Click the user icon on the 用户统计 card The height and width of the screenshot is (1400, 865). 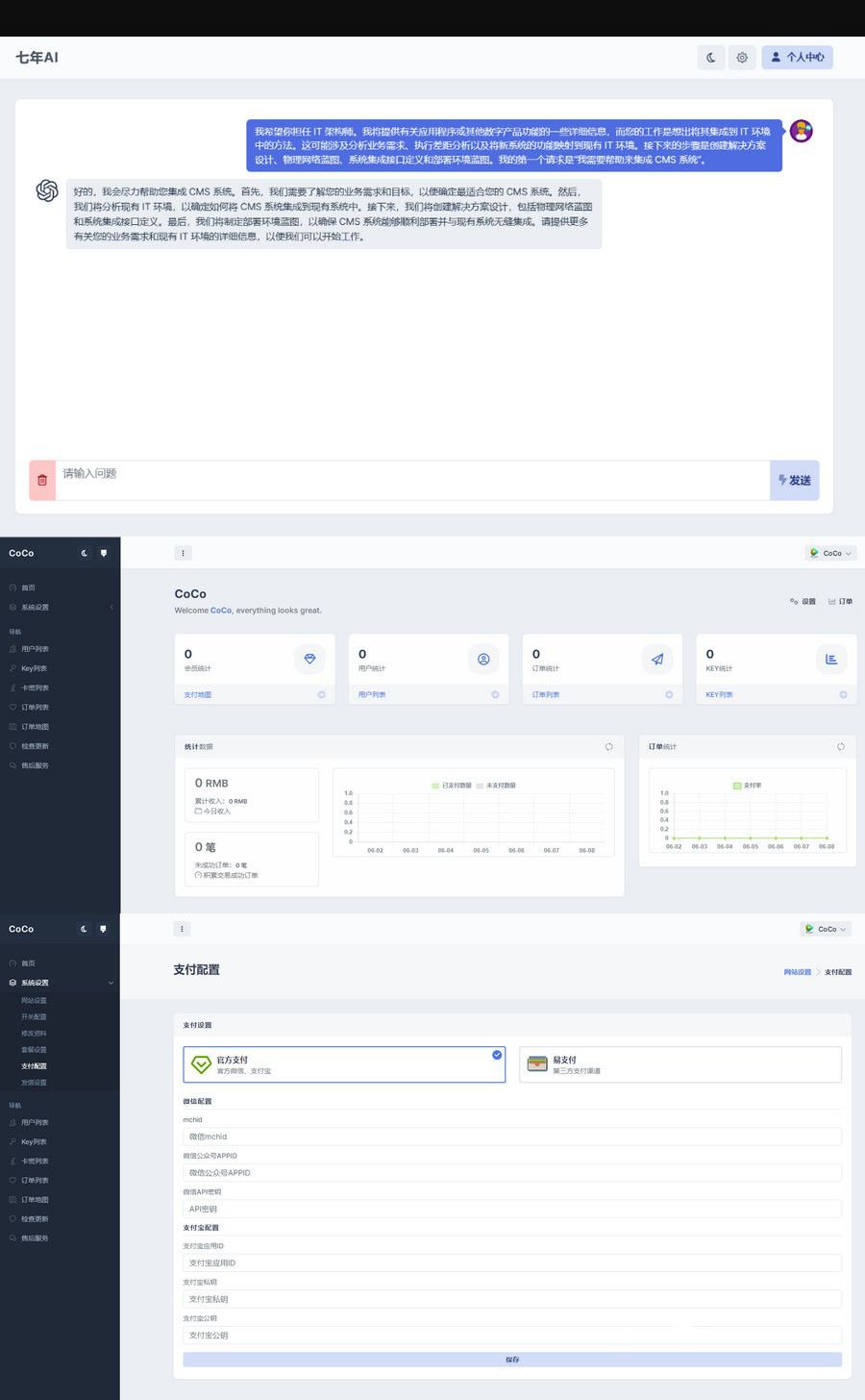[x=483, y=659]
